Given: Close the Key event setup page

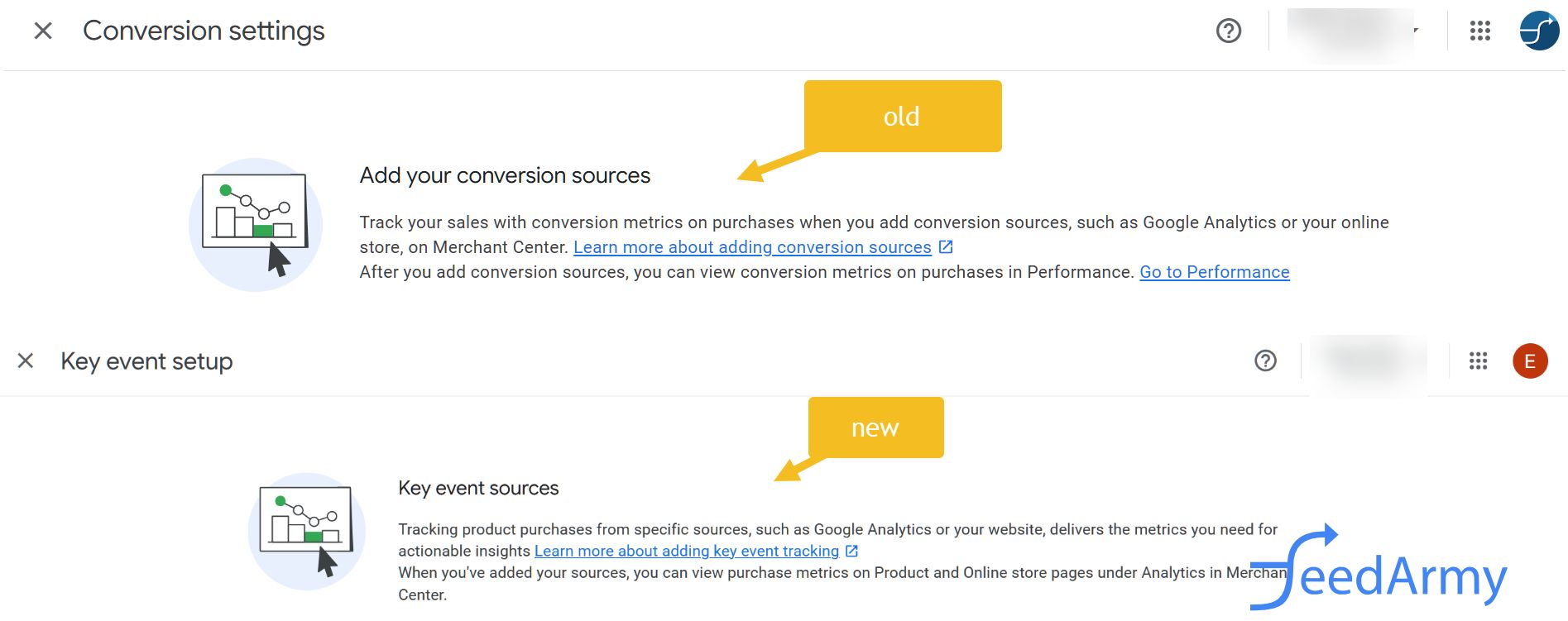Looking at the screenshot, I should 26,361.
